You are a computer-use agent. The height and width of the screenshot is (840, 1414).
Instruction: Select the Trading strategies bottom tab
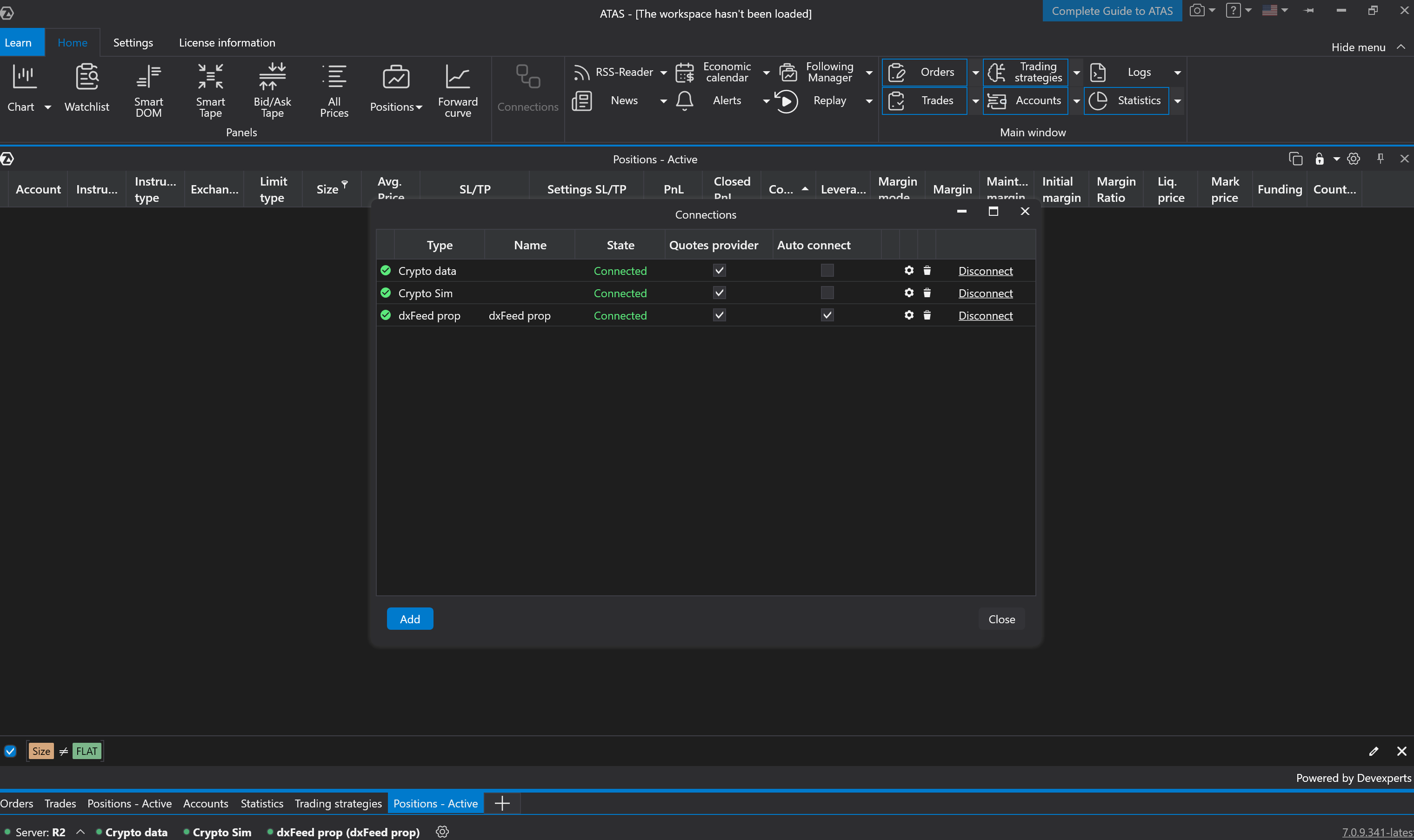(x=338, y=803)
